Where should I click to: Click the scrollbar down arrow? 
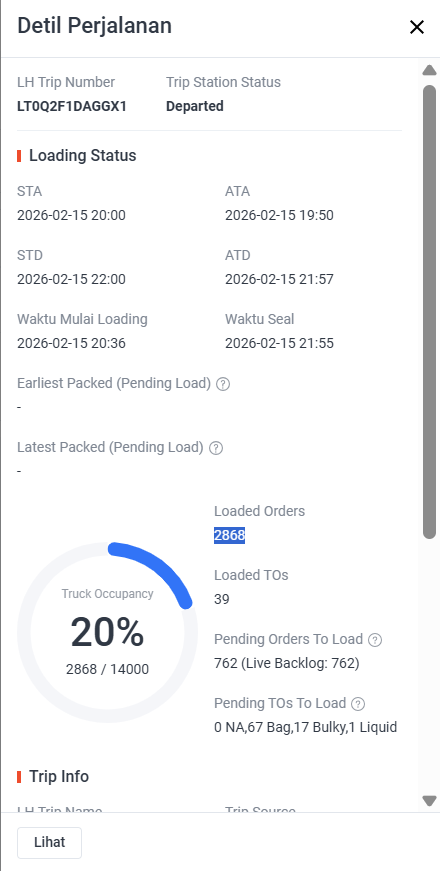(x=429, y=800)
